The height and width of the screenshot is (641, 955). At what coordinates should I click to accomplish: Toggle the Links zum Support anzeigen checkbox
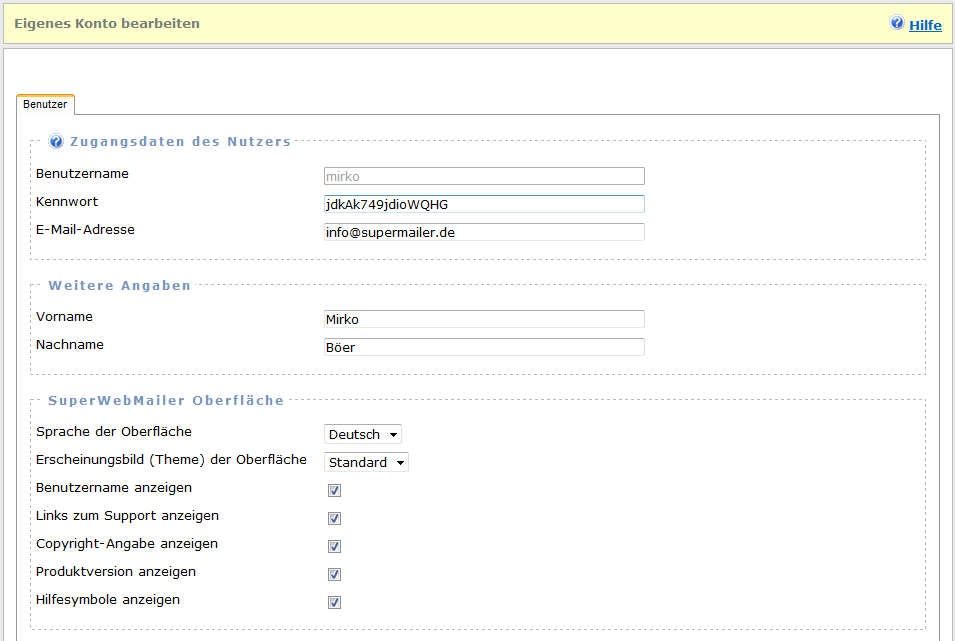point(335,518)
